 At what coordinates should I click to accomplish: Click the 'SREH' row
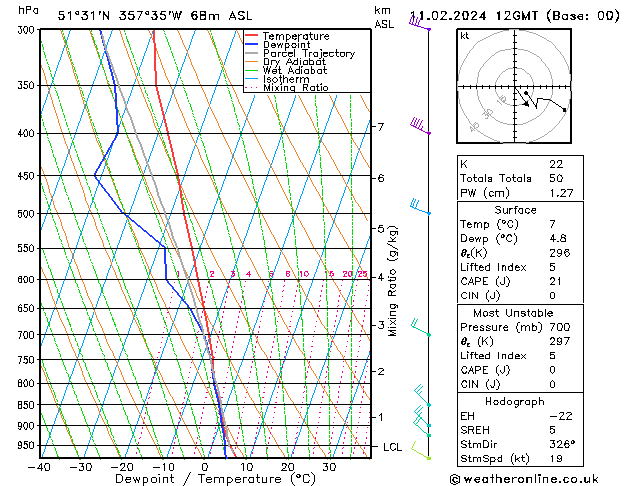pos(520,430)
